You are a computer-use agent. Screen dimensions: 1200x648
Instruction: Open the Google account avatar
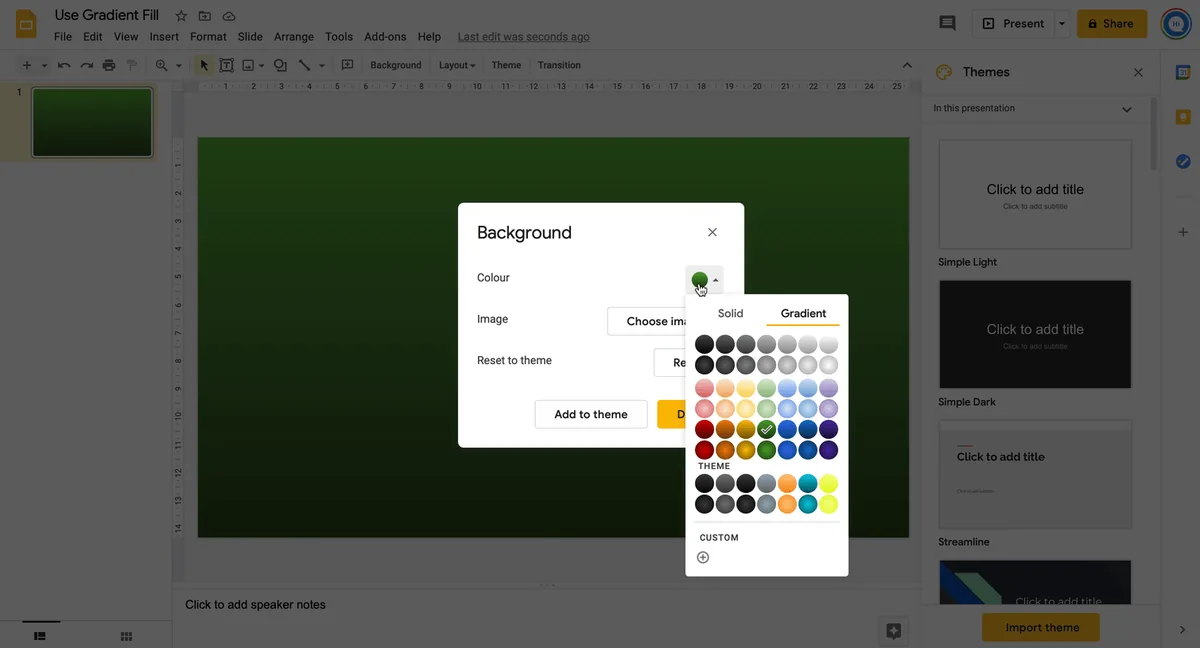coord(1176,24)
